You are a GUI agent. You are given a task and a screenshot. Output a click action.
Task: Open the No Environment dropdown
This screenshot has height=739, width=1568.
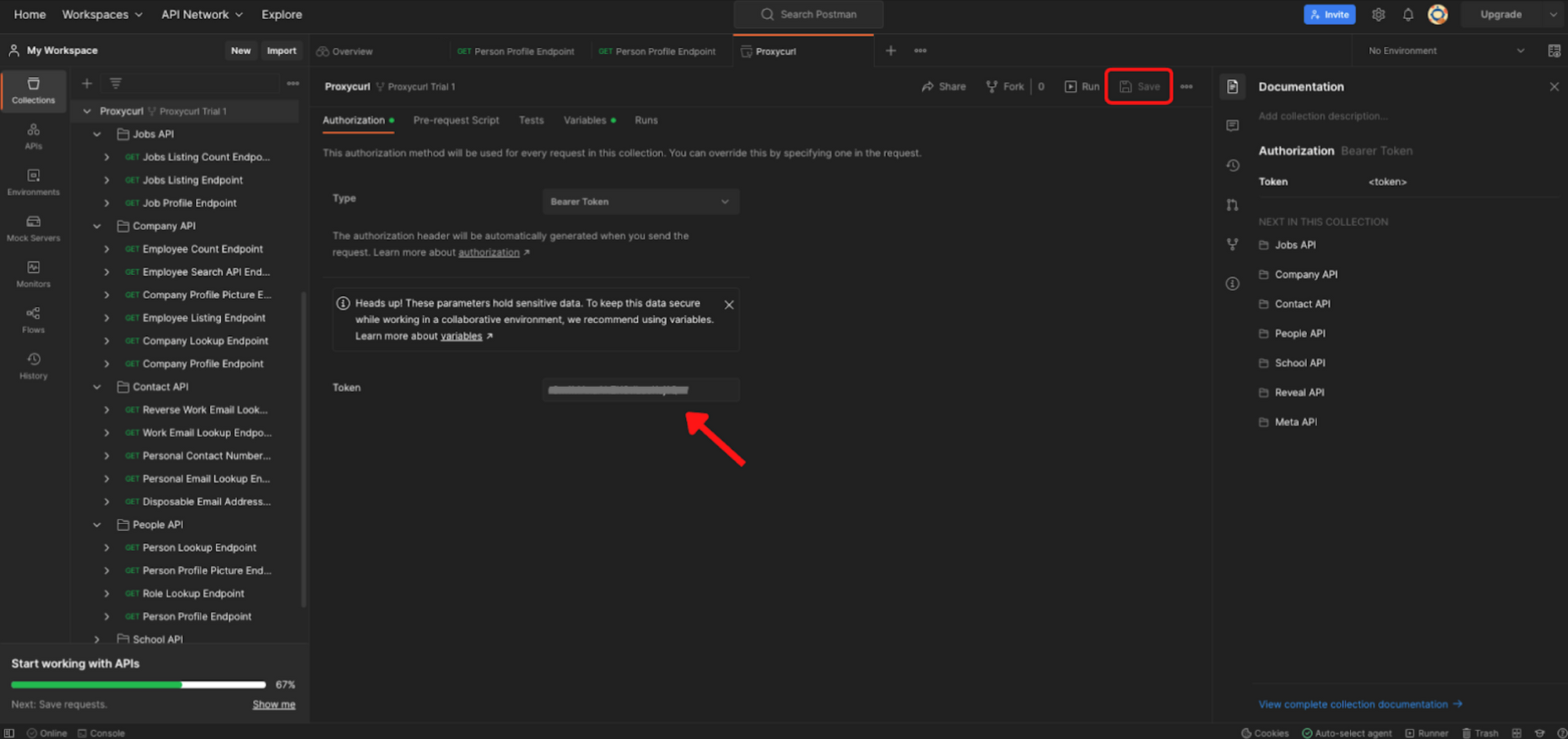[1446, 51]
